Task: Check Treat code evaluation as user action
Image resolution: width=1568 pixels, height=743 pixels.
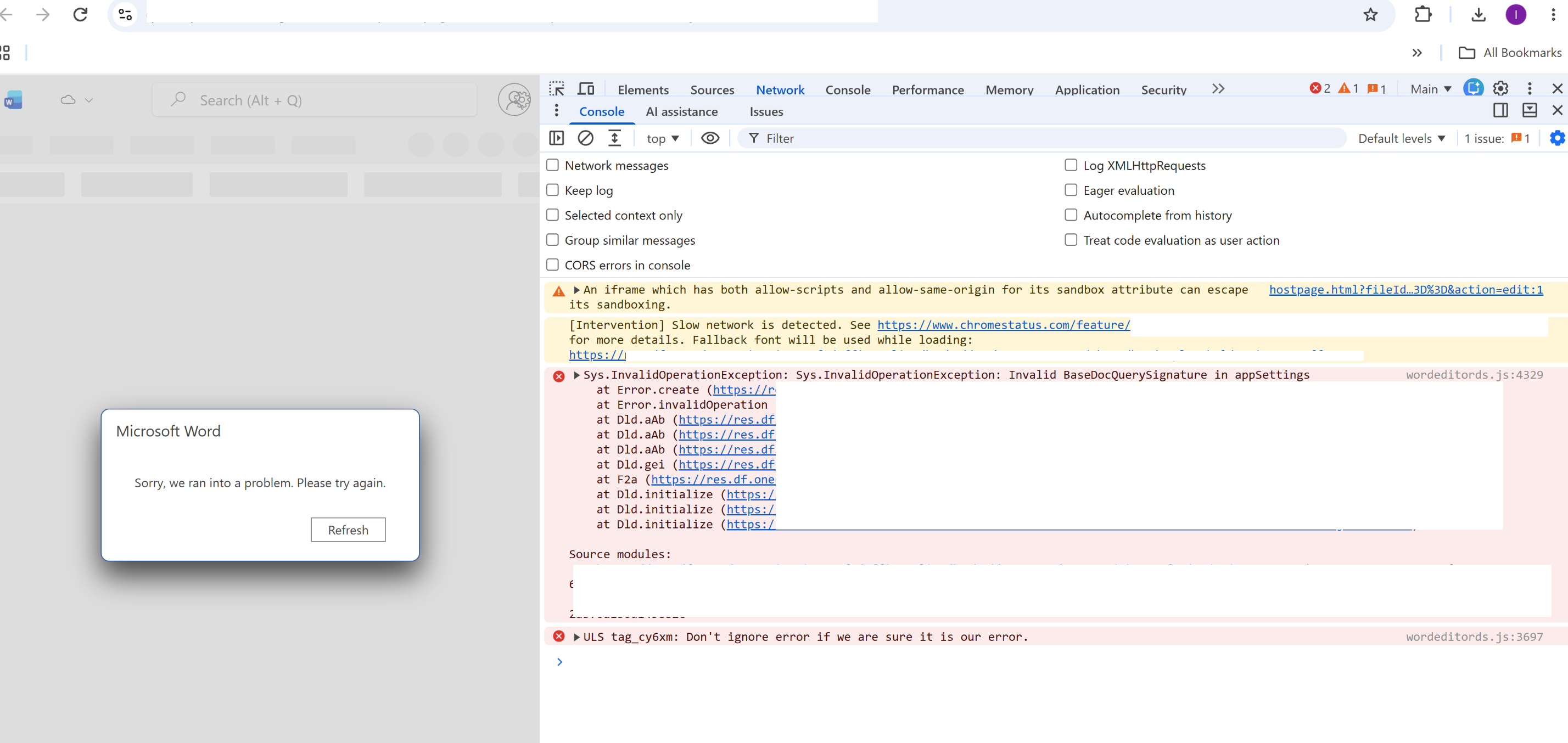Action: coord(1071,240)
